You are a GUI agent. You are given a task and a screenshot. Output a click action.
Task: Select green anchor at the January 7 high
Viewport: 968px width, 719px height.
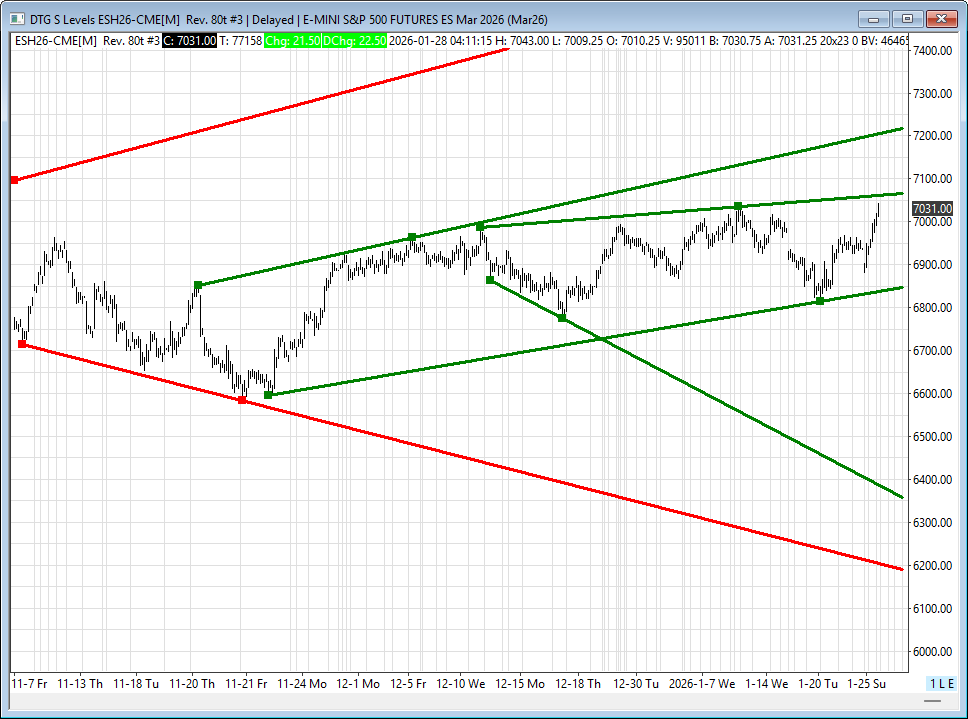tap(738, 206)
